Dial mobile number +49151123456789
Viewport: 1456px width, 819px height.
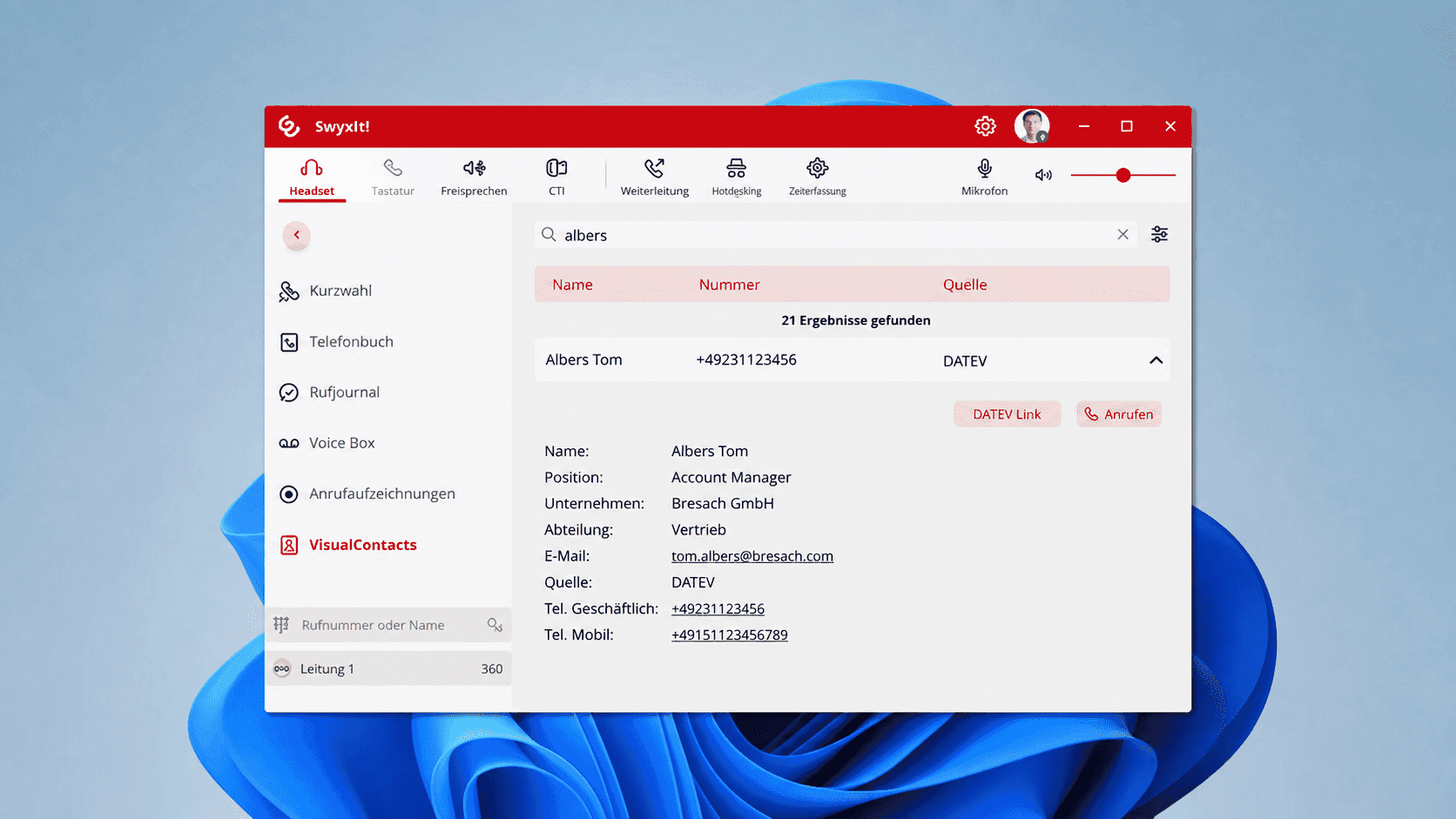729,634
